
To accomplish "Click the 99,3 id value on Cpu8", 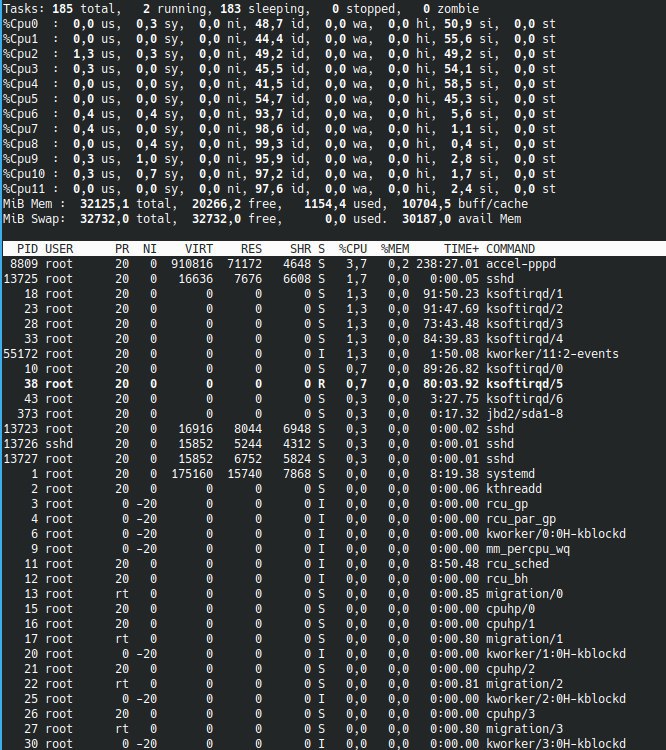I will (269, 143).
